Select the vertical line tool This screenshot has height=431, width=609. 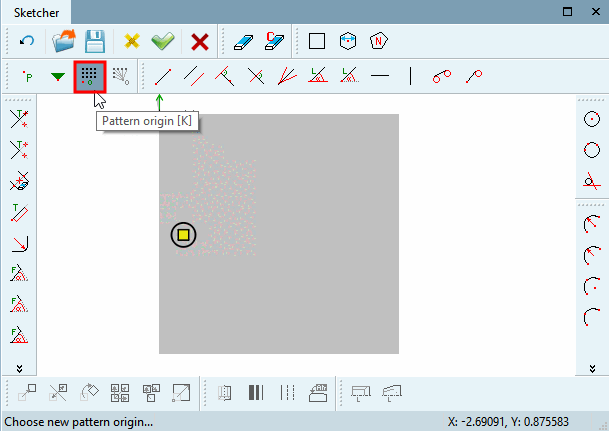pos(411,76)
